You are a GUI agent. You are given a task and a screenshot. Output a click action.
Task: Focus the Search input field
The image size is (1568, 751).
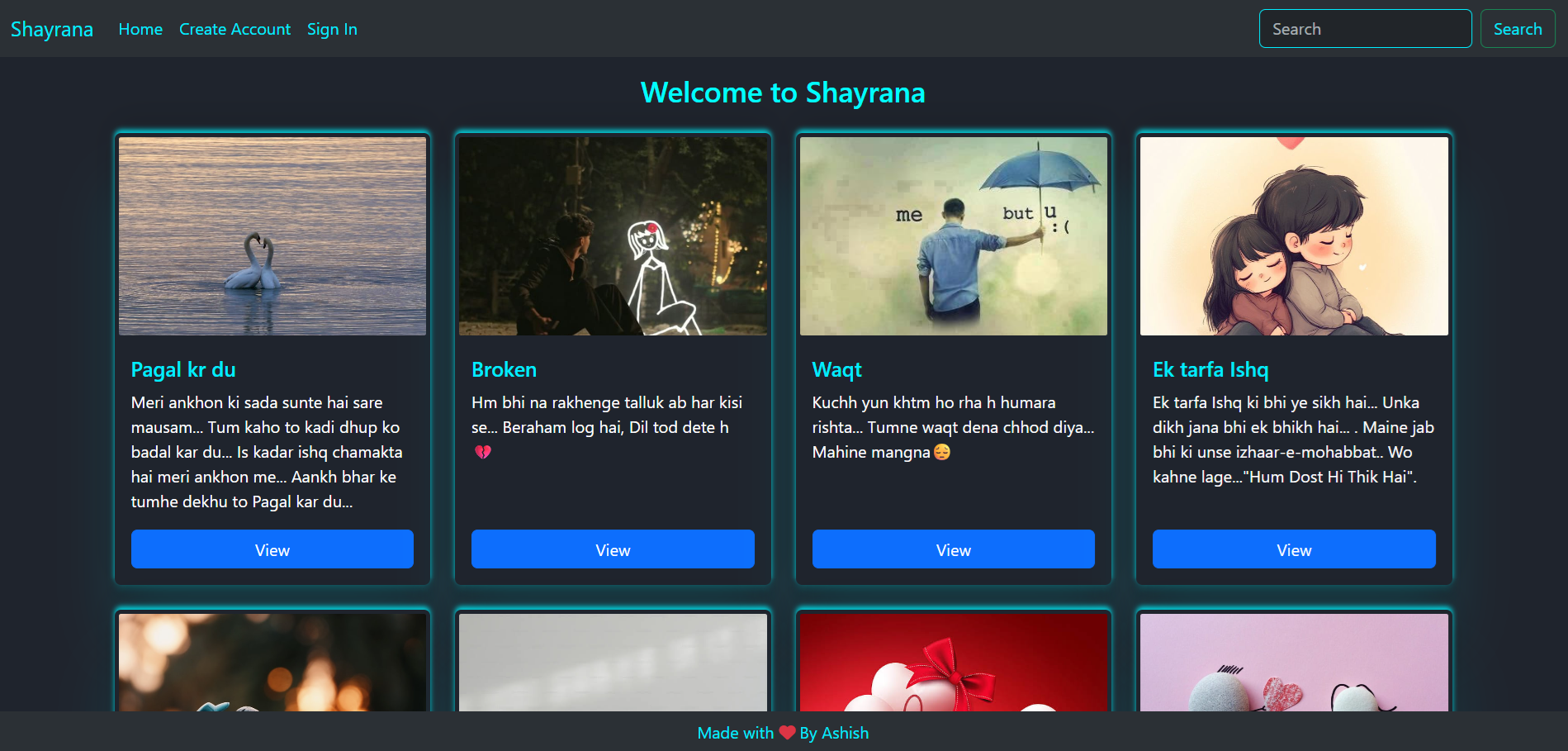[x=1365, y=29]
